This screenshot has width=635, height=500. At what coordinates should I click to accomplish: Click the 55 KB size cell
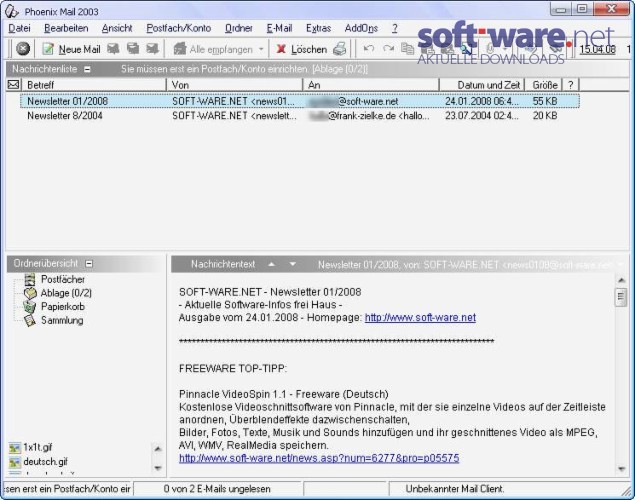click(x=545, y=101)
